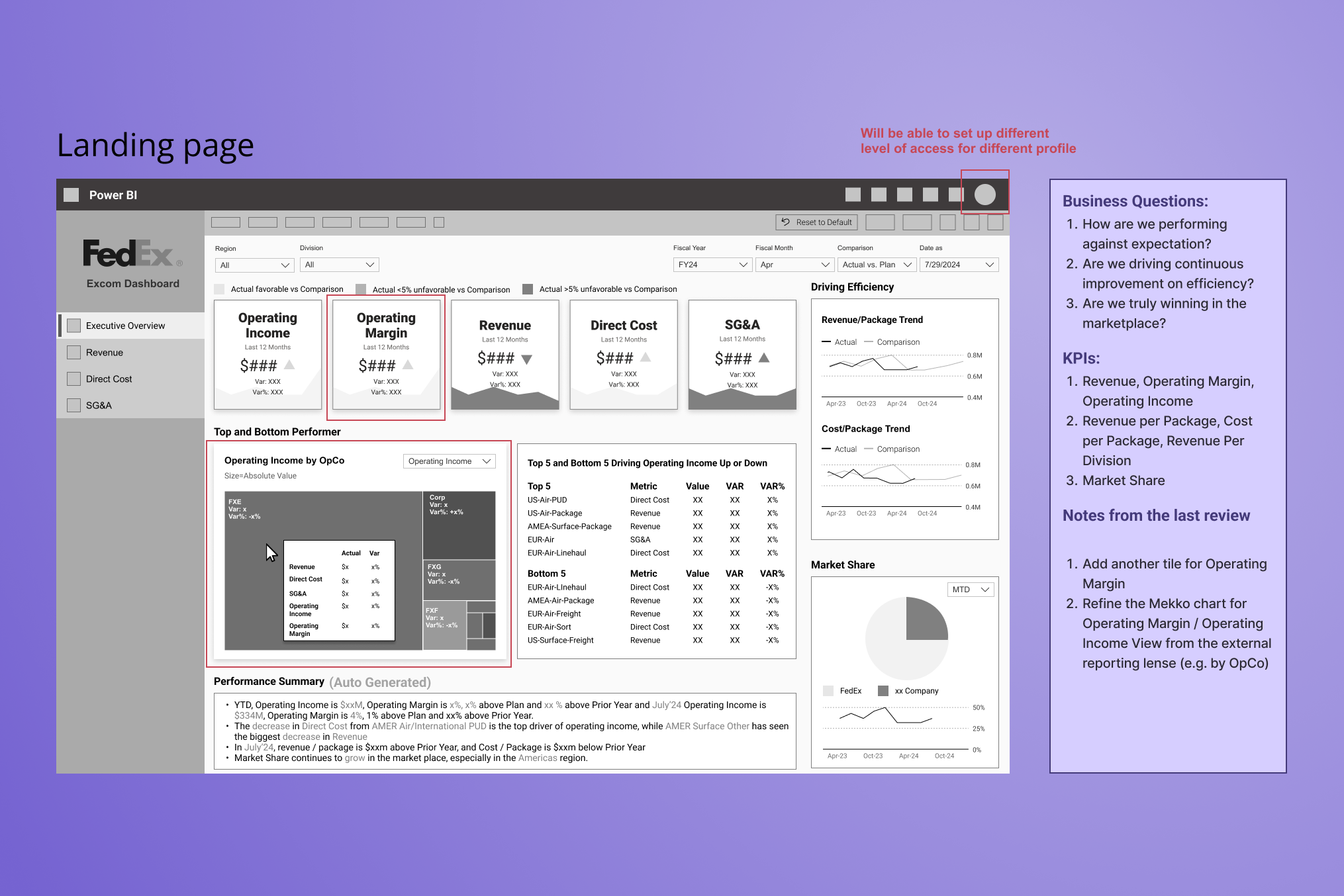This screenshot has width=1344, height=896.
Task: Open the Operating Income metric dropdown
Action: [x=449, y=461]
